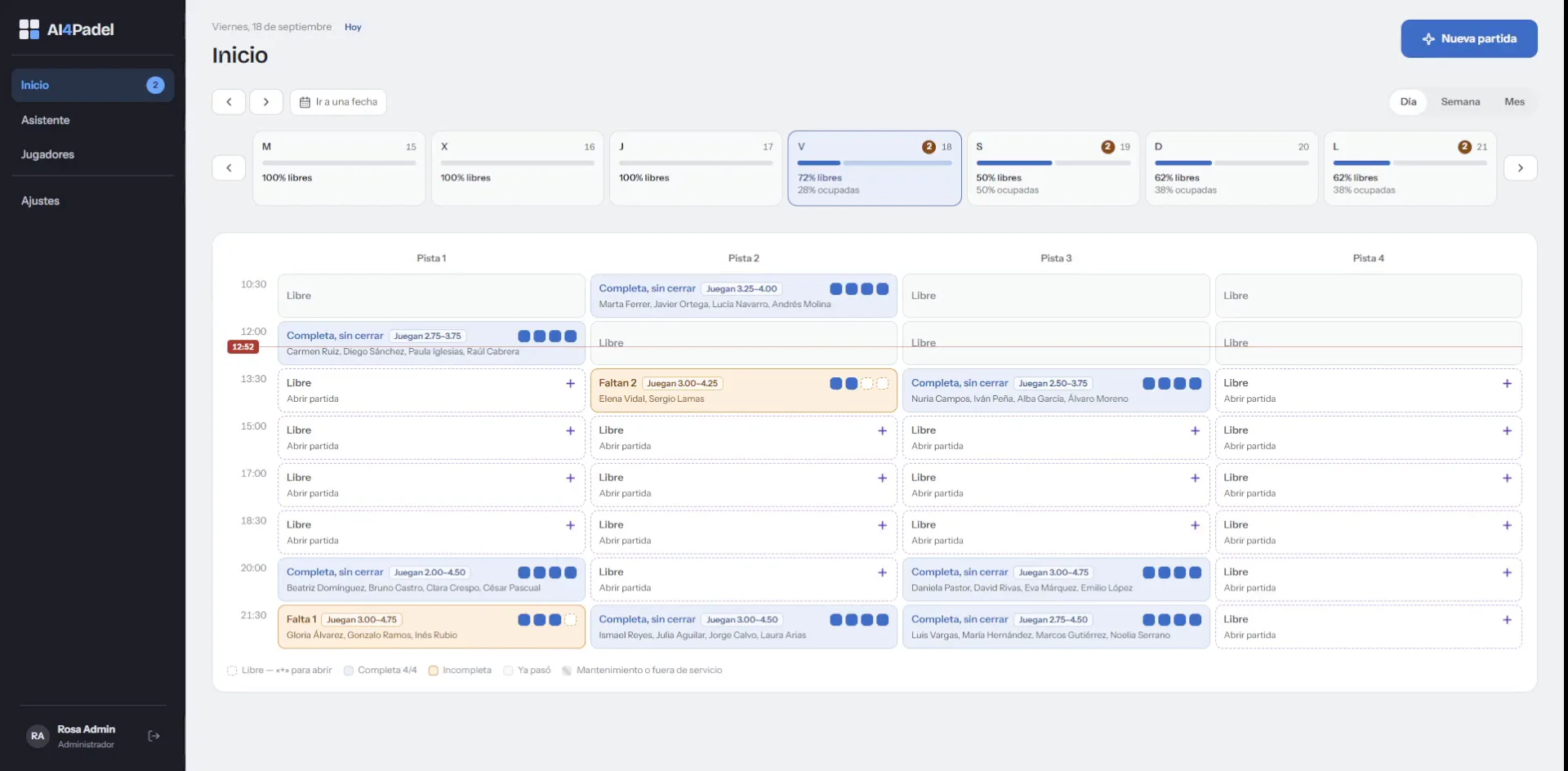1568x771 pixels.
Task: Select Saturday 19 day card
Action: point(1053,168)
